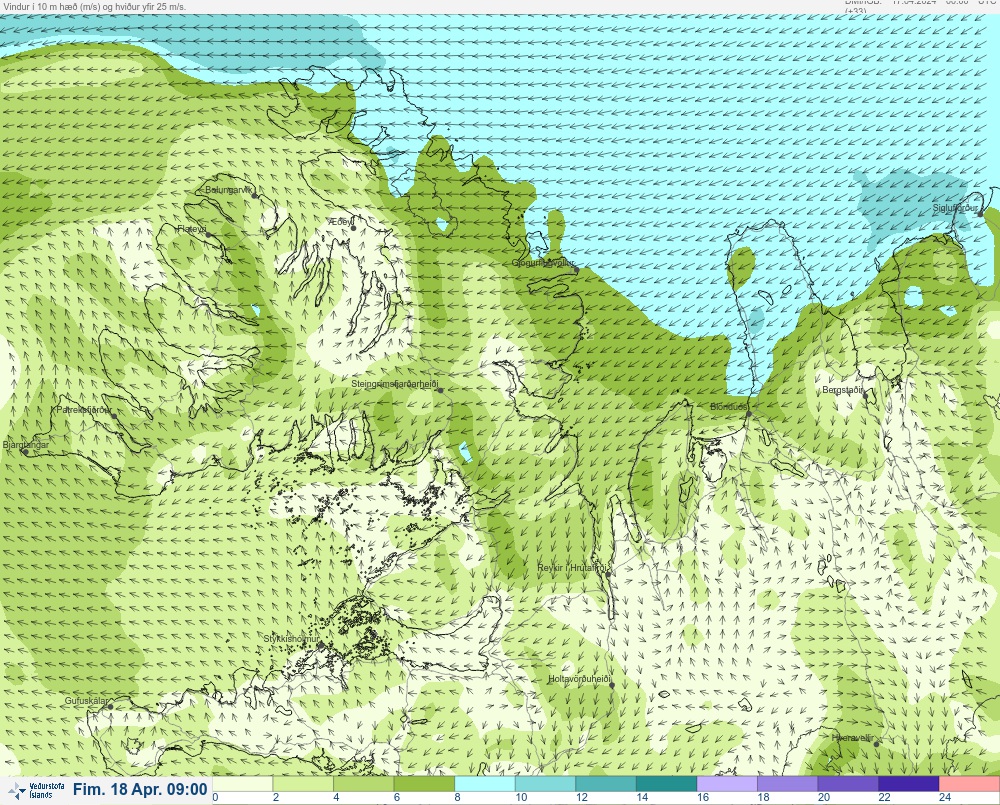Pick the 18–20 m/s purple legend swatch

788,783
